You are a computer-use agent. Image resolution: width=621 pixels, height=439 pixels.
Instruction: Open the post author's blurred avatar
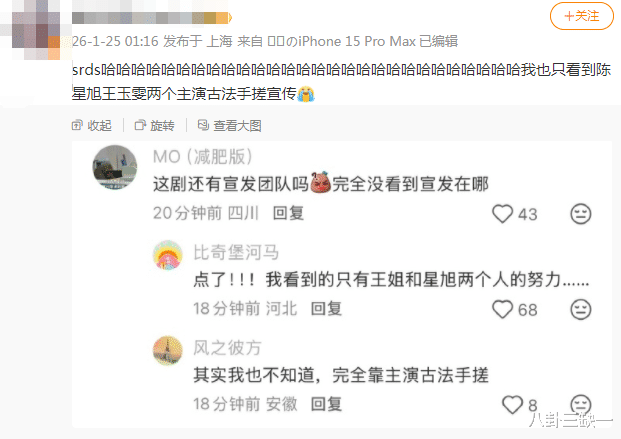click(36, 30)
